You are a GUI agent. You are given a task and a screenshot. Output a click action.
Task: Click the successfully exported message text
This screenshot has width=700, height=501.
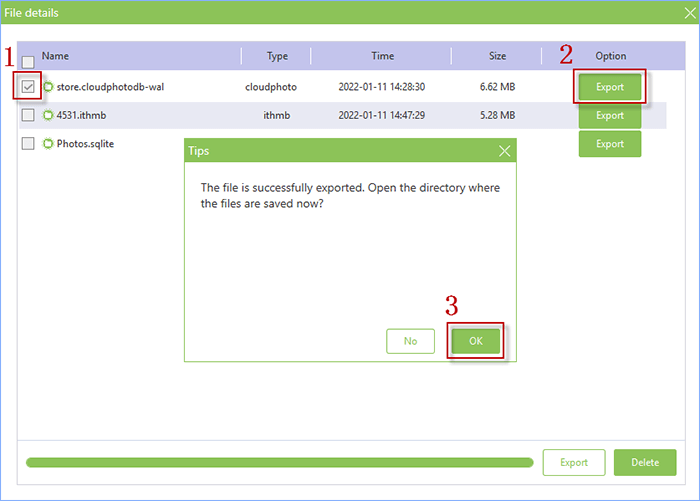(x=350, y=196)
